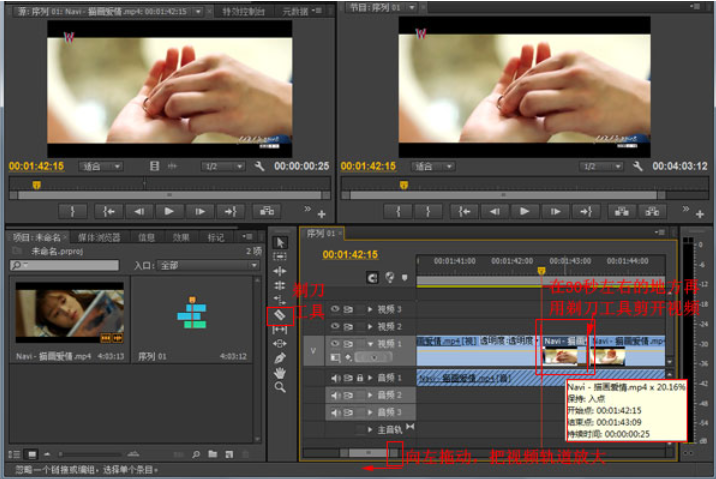Select the Selection arrow tool
Image resolution: width=716 pixels, height=479 pixels.
pyautogui.click(x=280, y=242)
